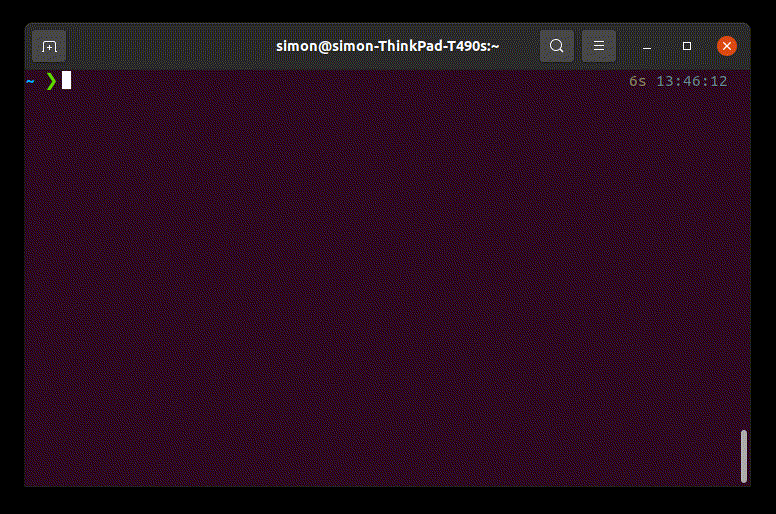Open the terminal search tool
Viewport: 776px width, 514px height.
pos(557,46)
